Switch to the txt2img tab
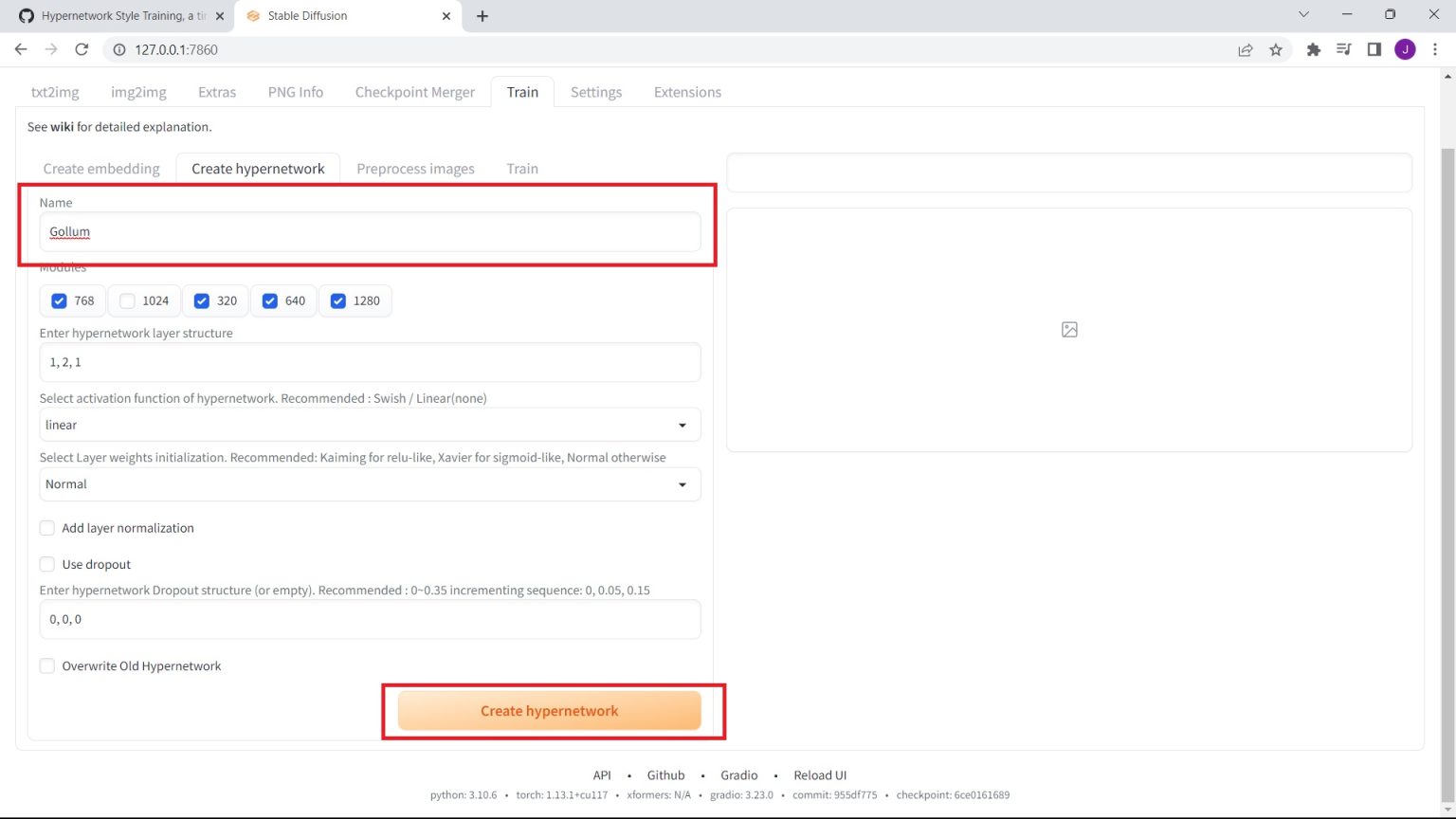The height and width of the screenshot is (819, 1456). click(55, 92)
